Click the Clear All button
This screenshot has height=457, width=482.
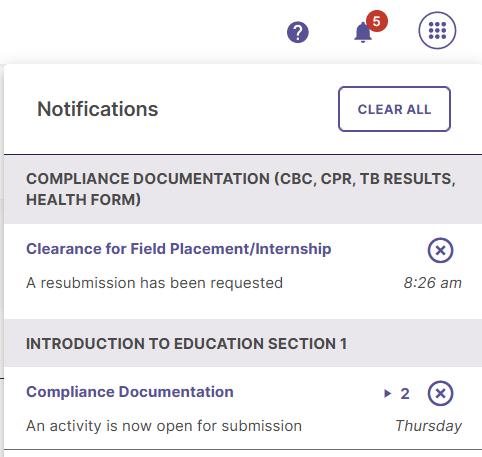click(x=394, y=109)
